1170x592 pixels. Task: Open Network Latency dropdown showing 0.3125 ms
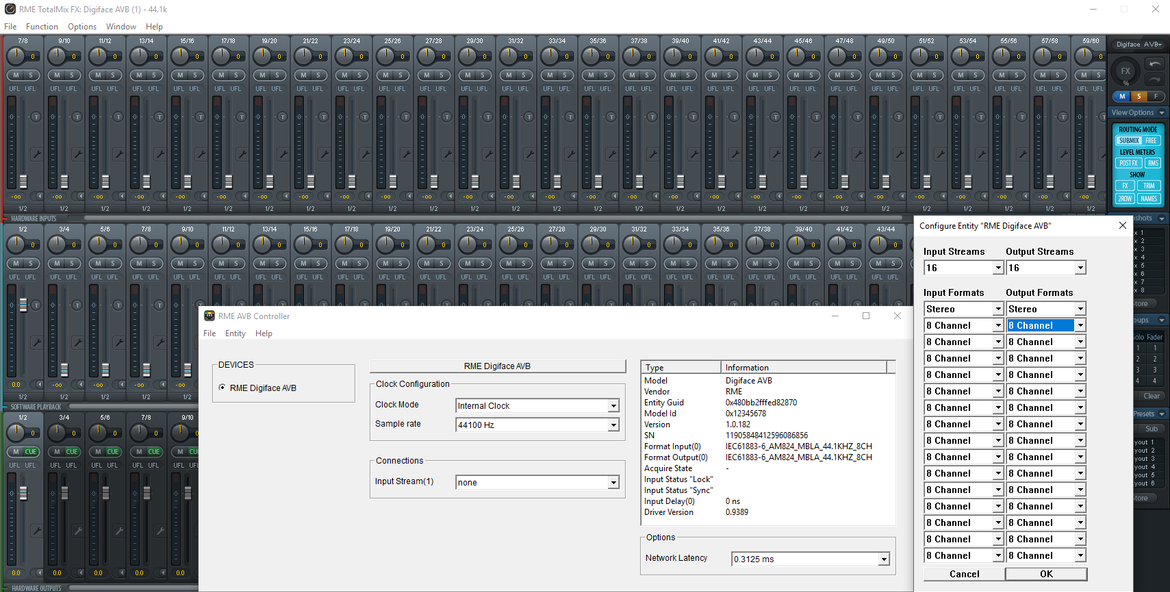pyautogui.click(x=810, y=558)
